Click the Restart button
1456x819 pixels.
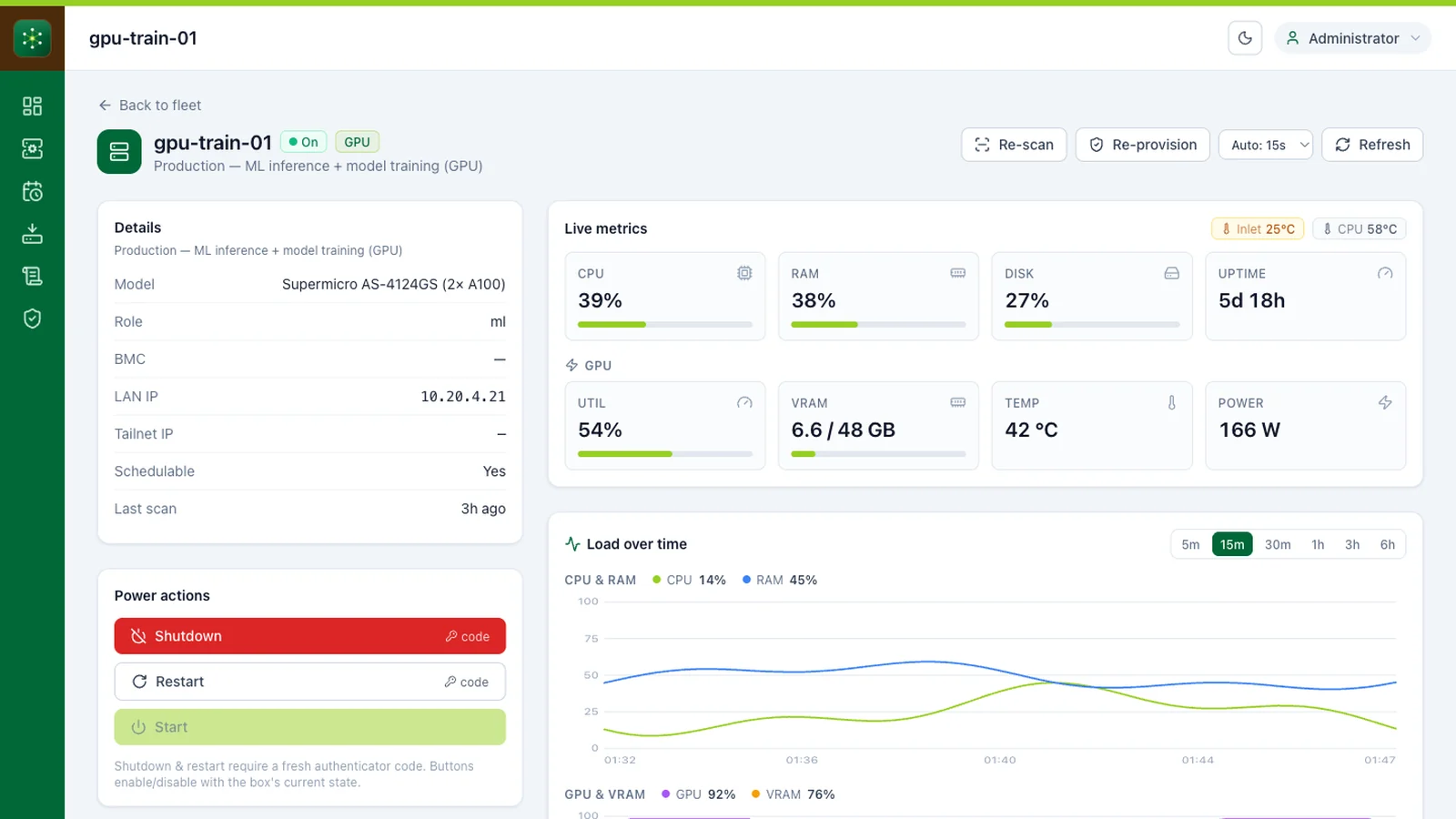[x=309, y=682]
